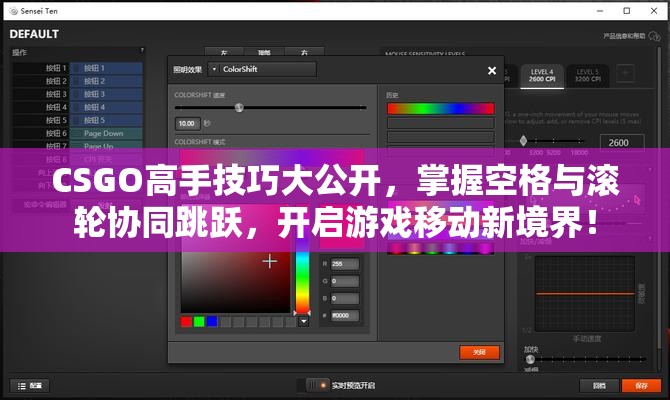This screenshot has height=400, width=670.
Task: Select the 按钮 3 mapping row
Action: pos(77,94)
